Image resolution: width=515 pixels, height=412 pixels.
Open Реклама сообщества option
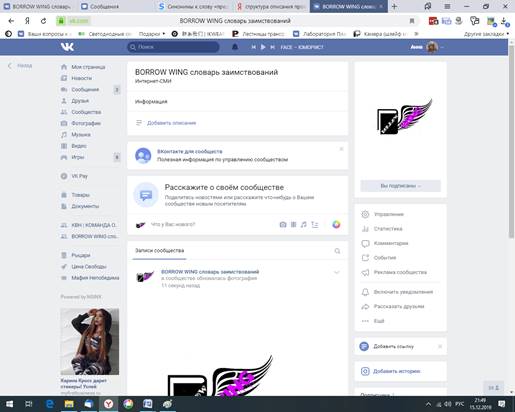click(400, 272)
